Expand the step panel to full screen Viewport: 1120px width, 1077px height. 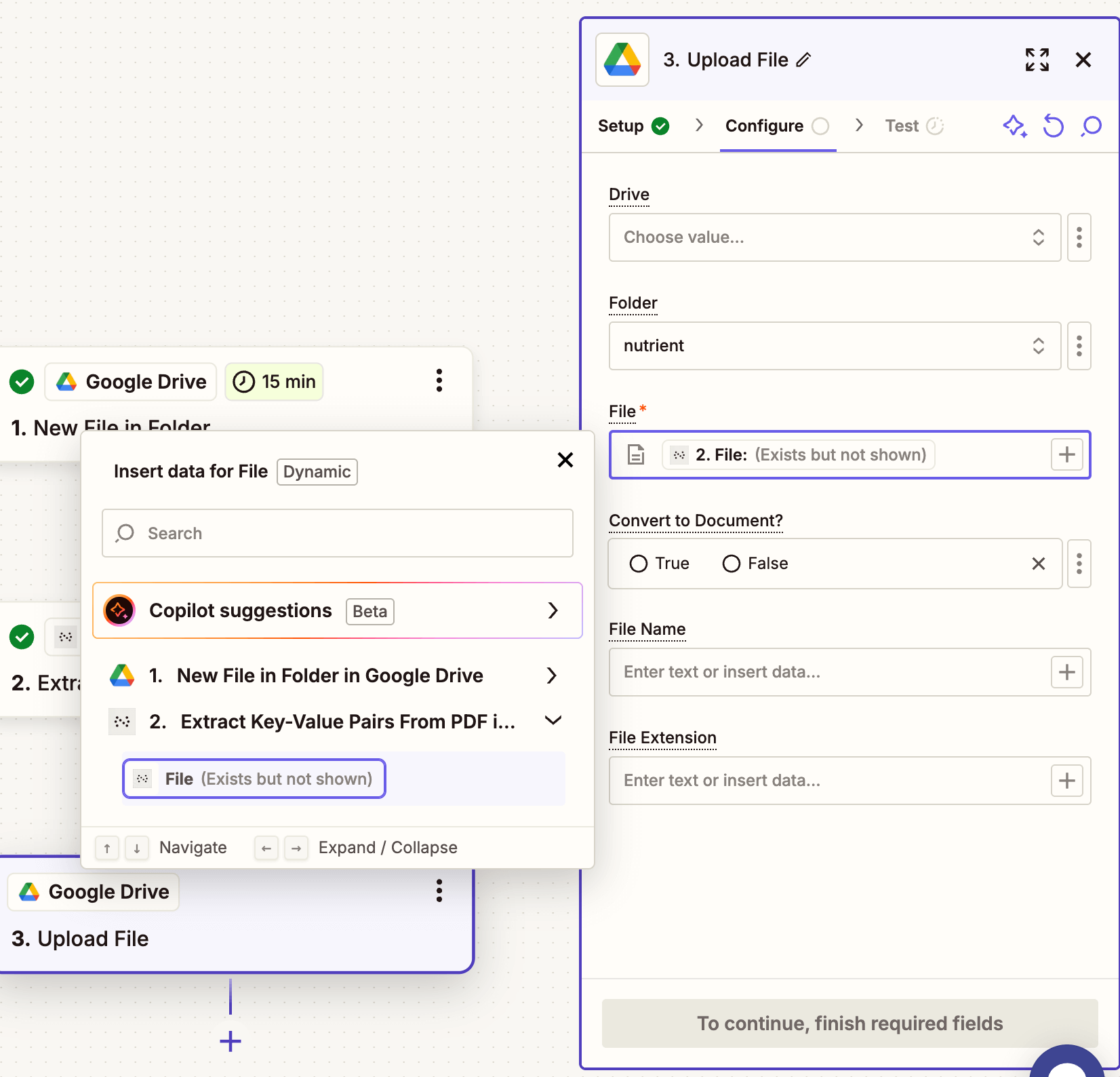click(x=1037, y=60)
